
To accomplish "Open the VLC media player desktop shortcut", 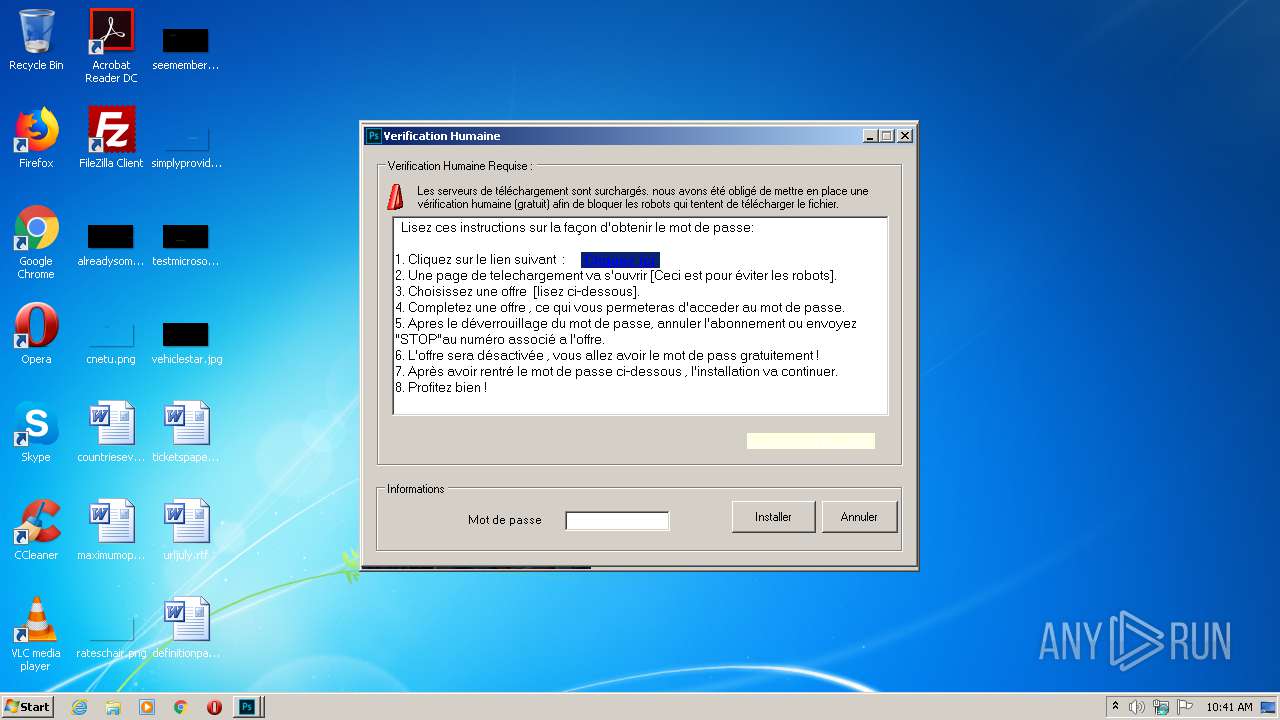I will [x=36, y=634].
